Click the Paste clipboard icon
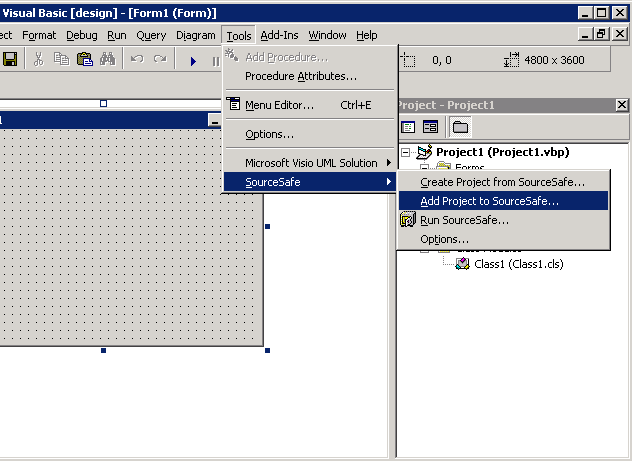 pos(84,60)
